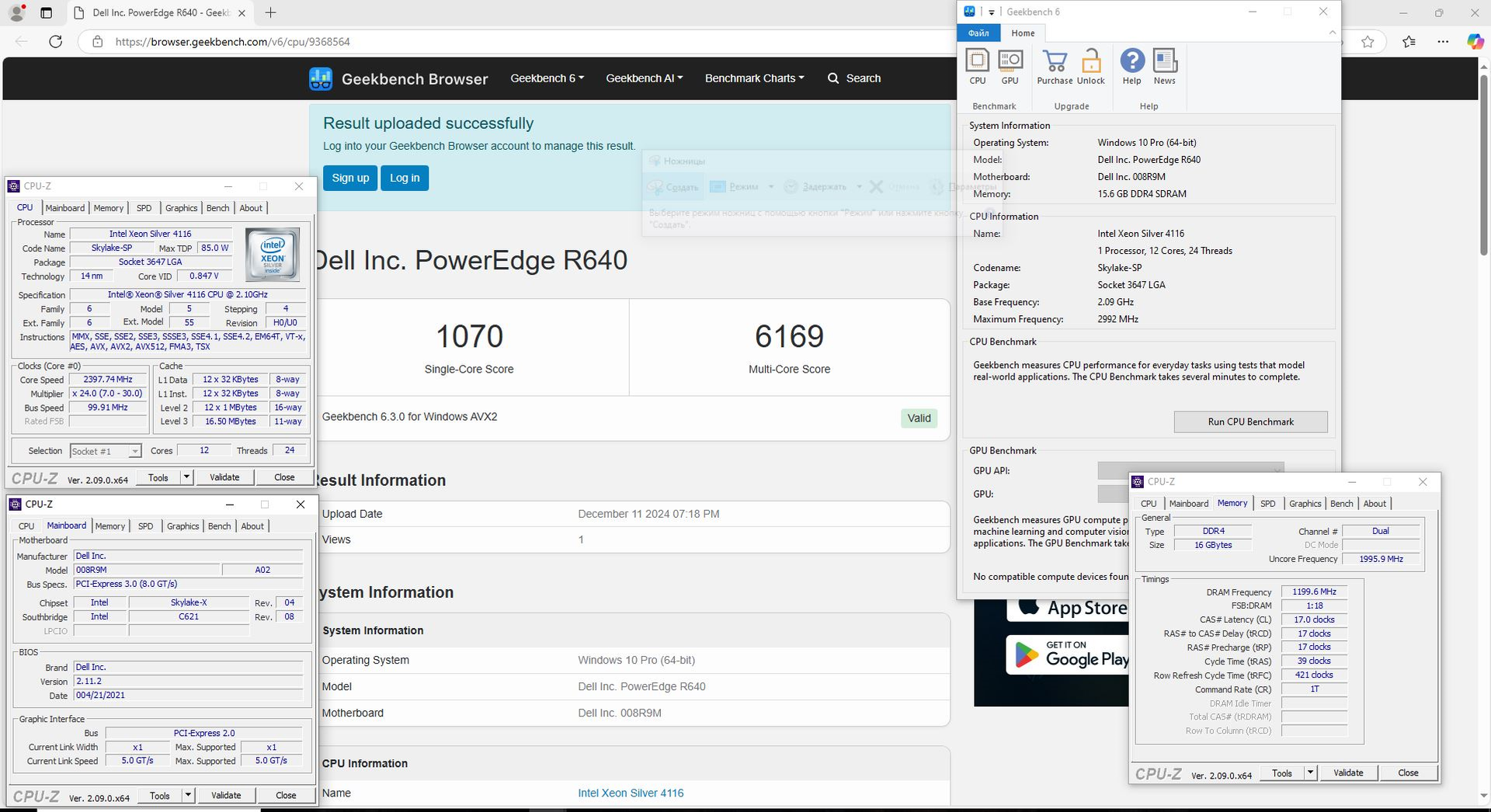This screenshot has height=812, width=1491.
Task: Click the Log in button
Action: point(405,178)
